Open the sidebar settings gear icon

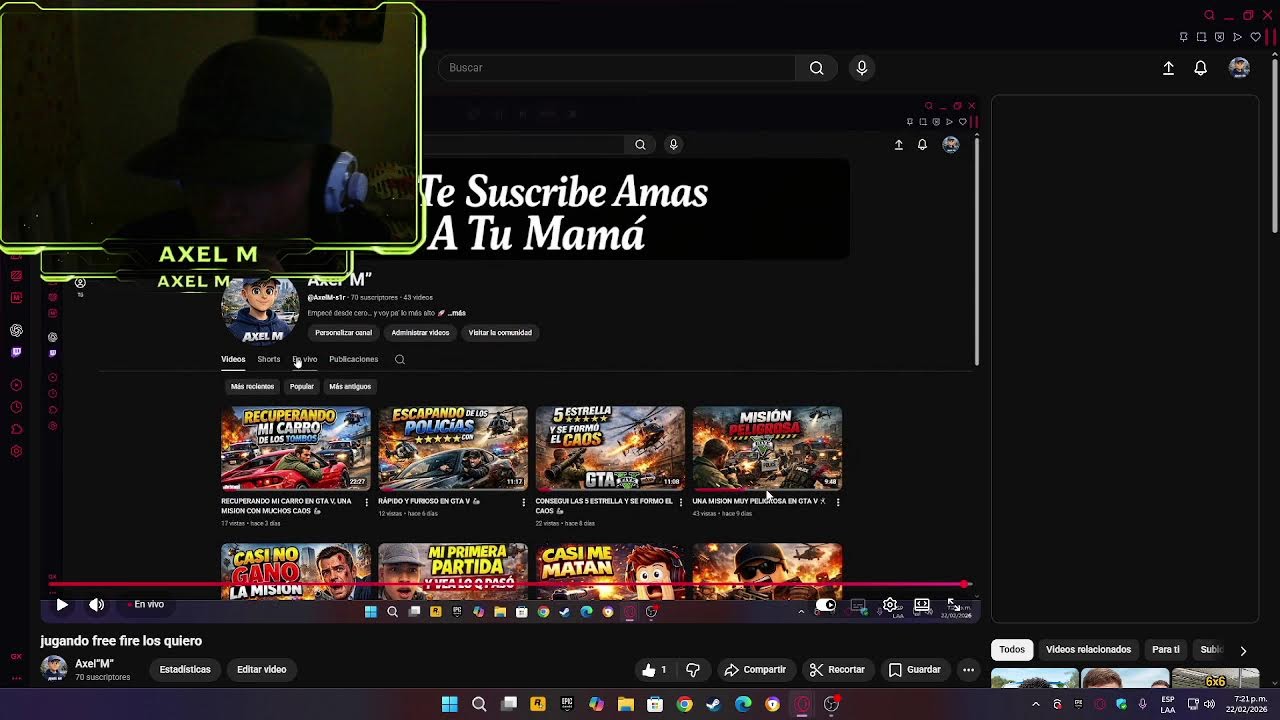point(17,451)
